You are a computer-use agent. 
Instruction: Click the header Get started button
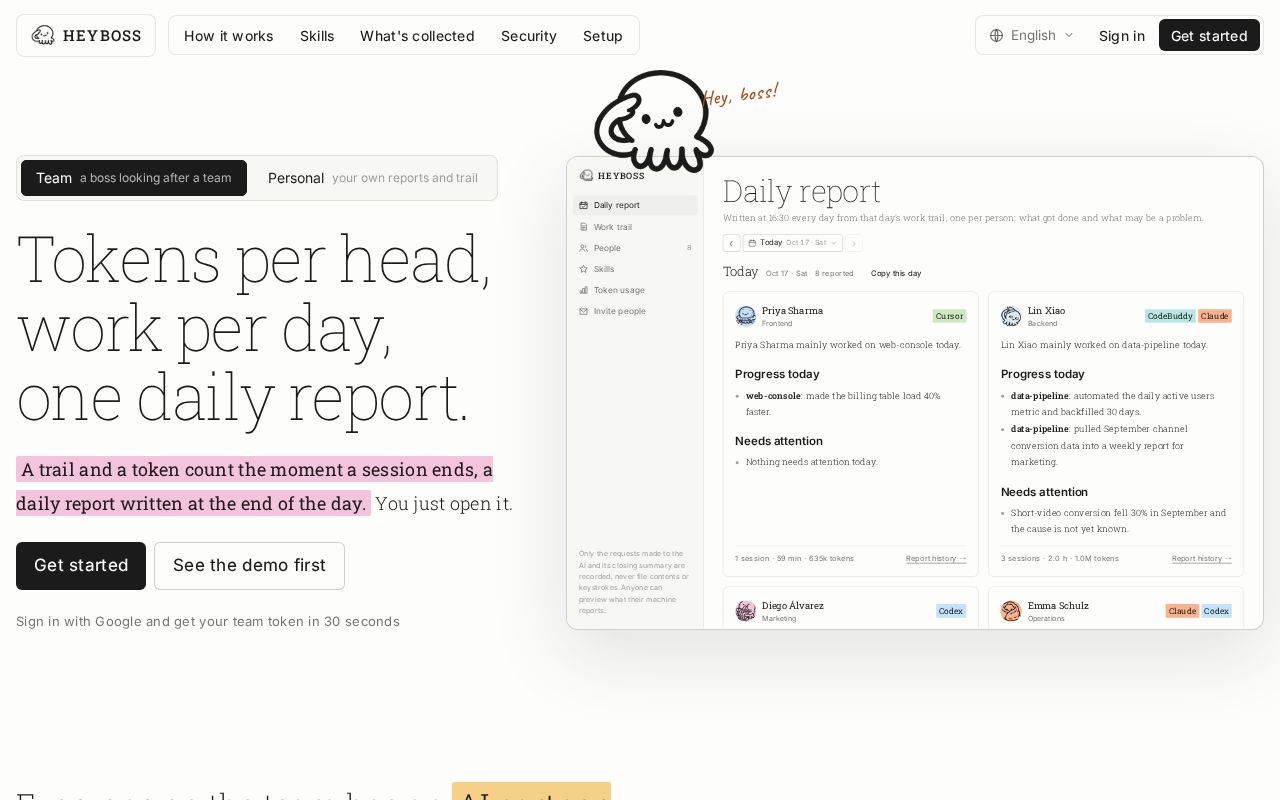point(1209,35)
